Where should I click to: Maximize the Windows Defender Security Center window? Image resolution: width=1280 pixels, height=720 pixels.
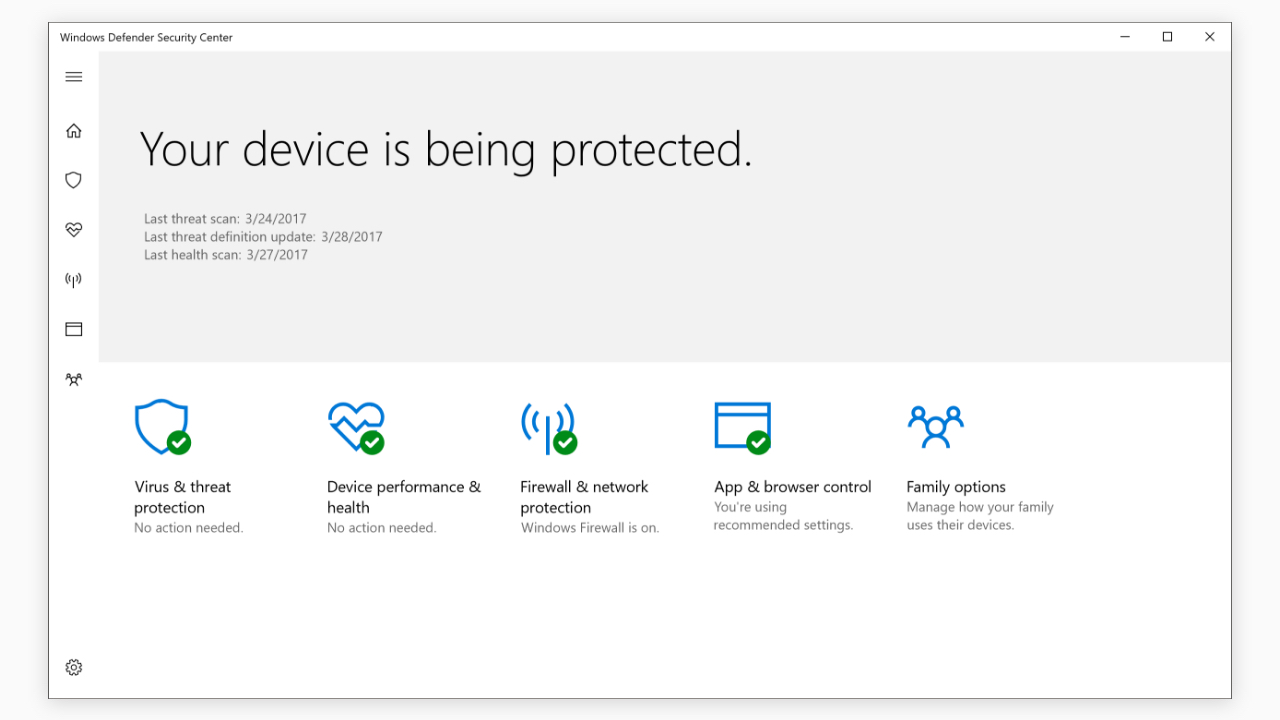pos(1167,37)
